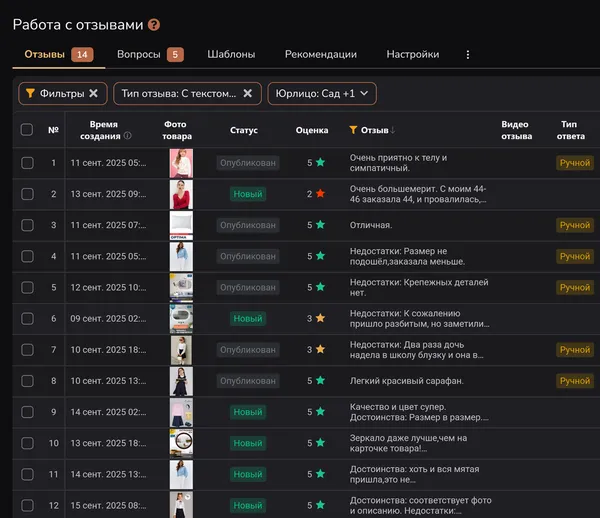Go to the Настройки tab

(x=412, y=55)
